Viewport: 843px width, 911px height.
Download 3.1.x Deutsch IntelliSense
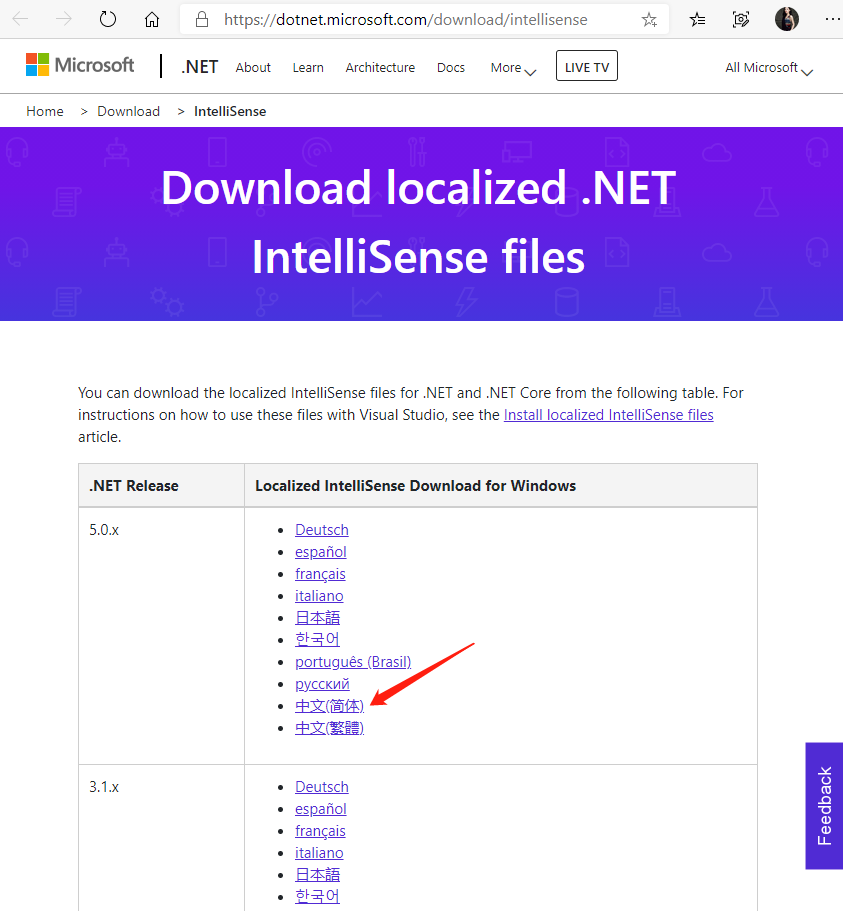(x=322, y=787)
